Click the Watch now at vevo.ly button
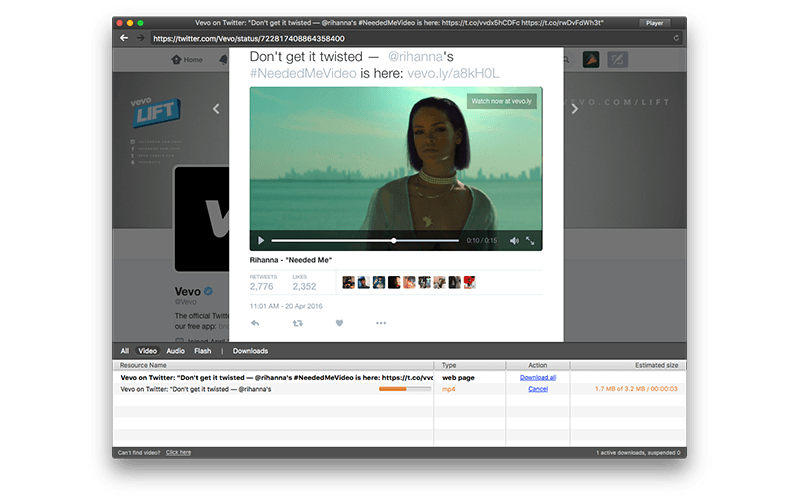Viewport: 800px width, 500px height. click(502, 101)
